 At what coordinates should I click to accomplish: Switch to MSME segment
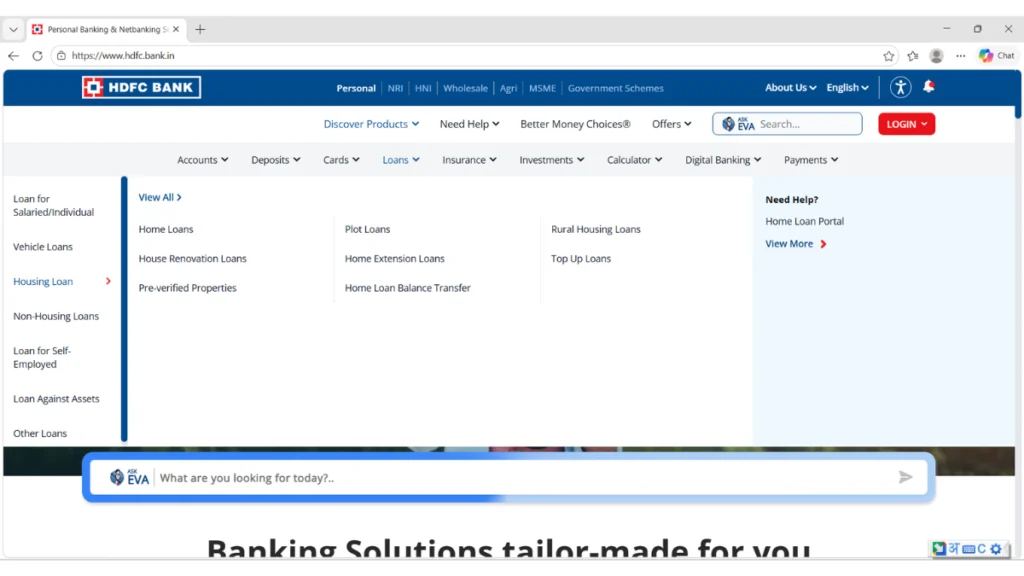542,88
